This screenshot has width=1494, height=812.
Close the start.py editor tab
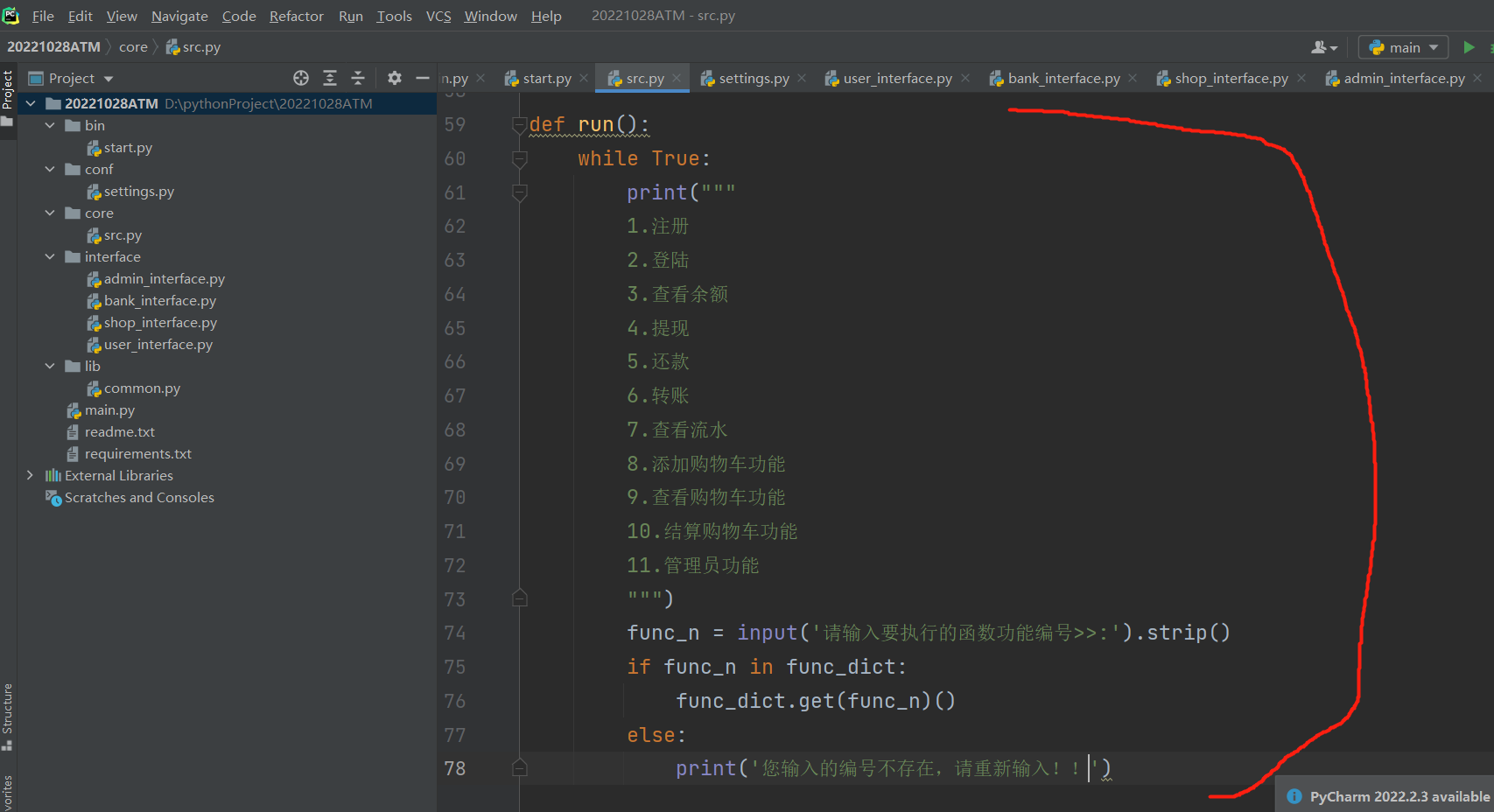(x=584, y=78)
